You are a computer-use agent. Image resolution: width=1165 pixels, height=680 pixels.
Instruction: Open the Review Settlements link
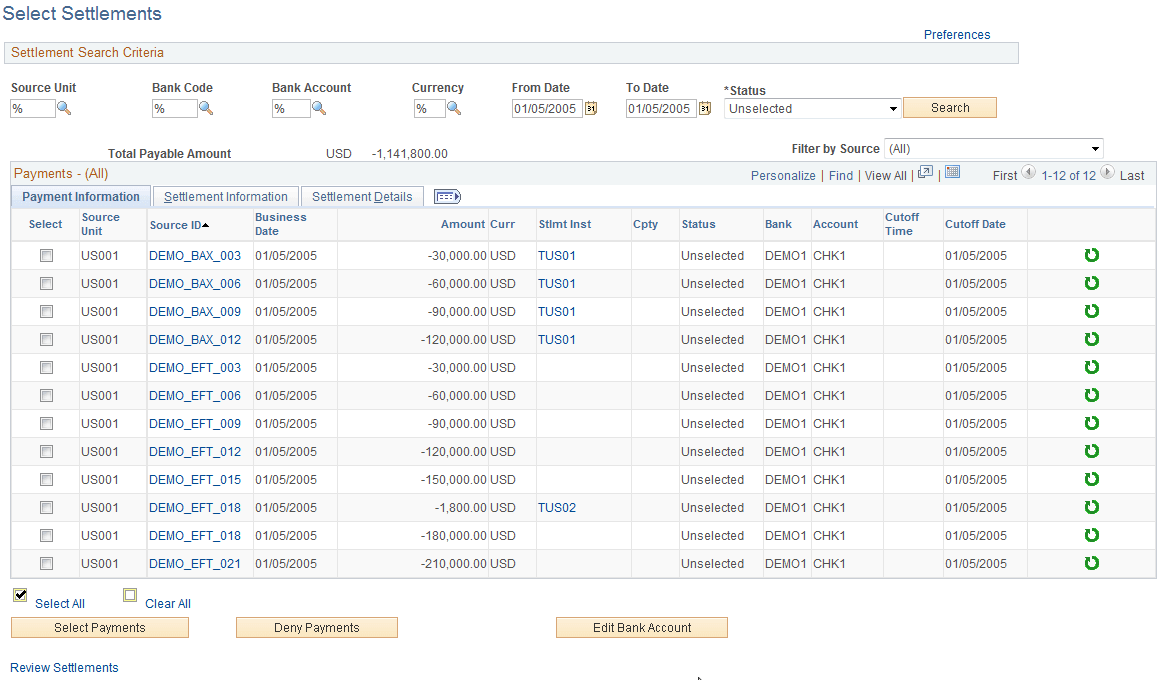pyautogui.click(x=63, y=667)
